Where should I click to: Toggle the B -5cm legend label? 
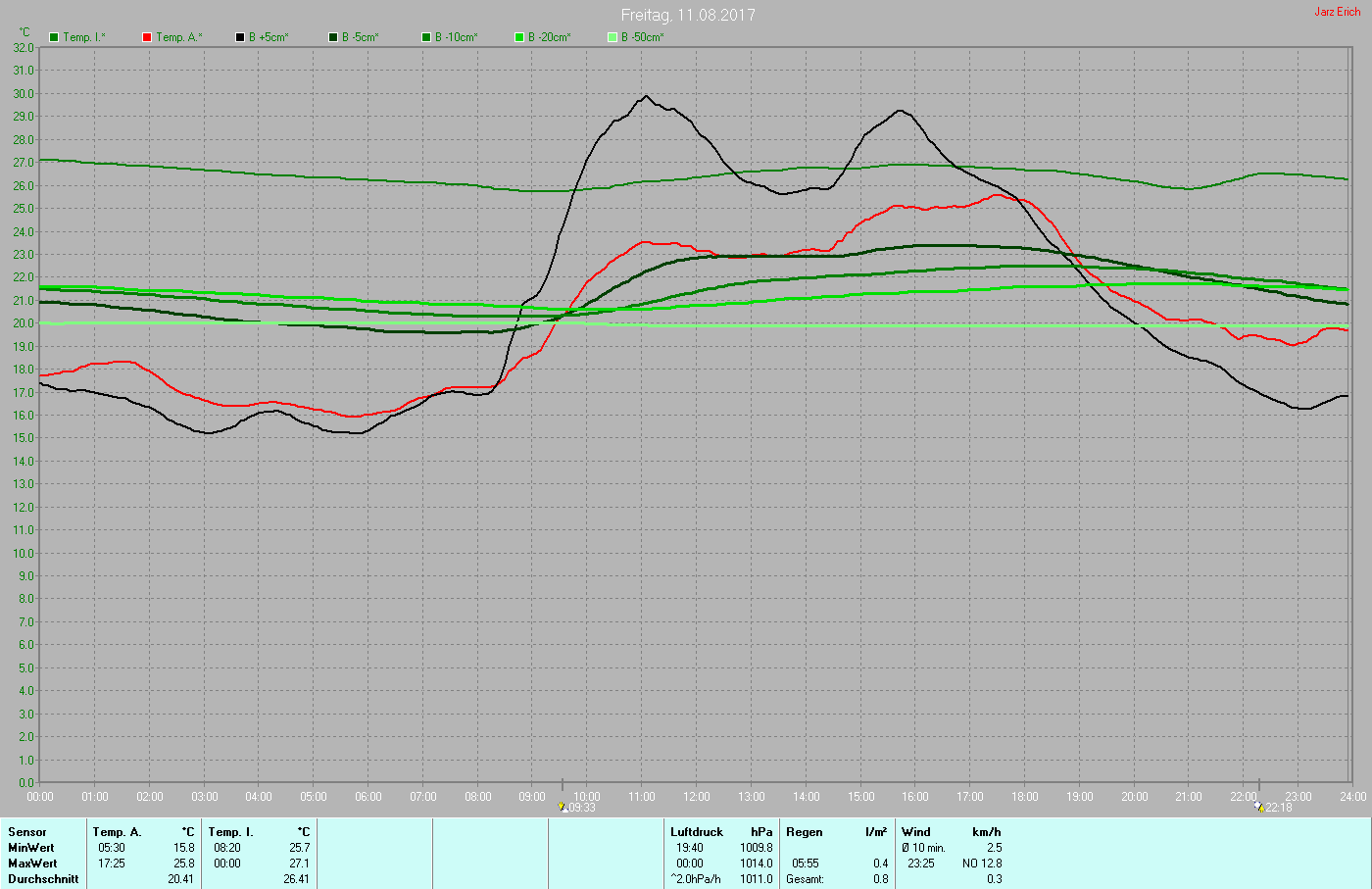click(x=360, y=37)
